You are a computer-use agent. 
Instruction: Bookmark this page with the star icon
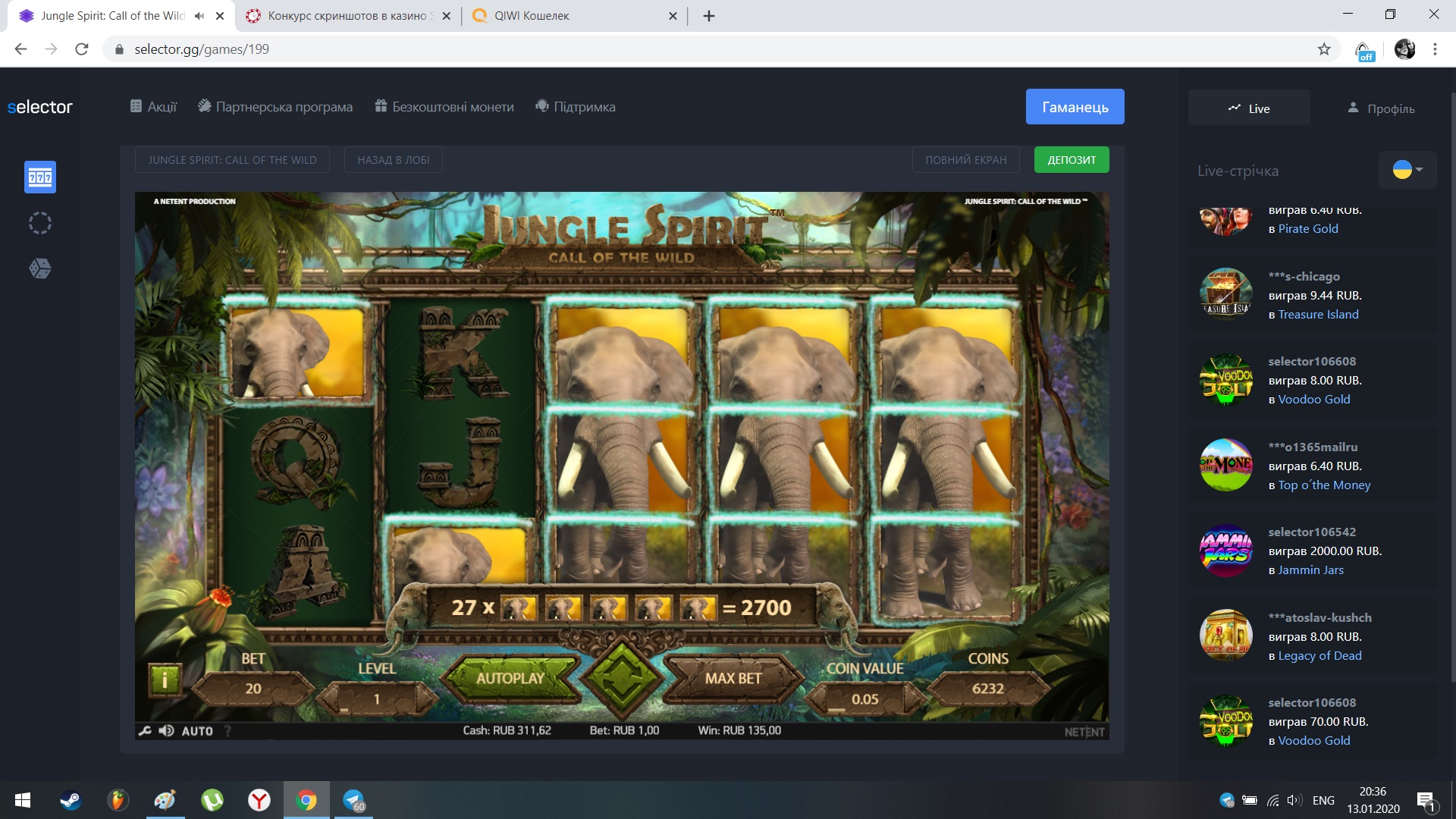[1324, 49]
